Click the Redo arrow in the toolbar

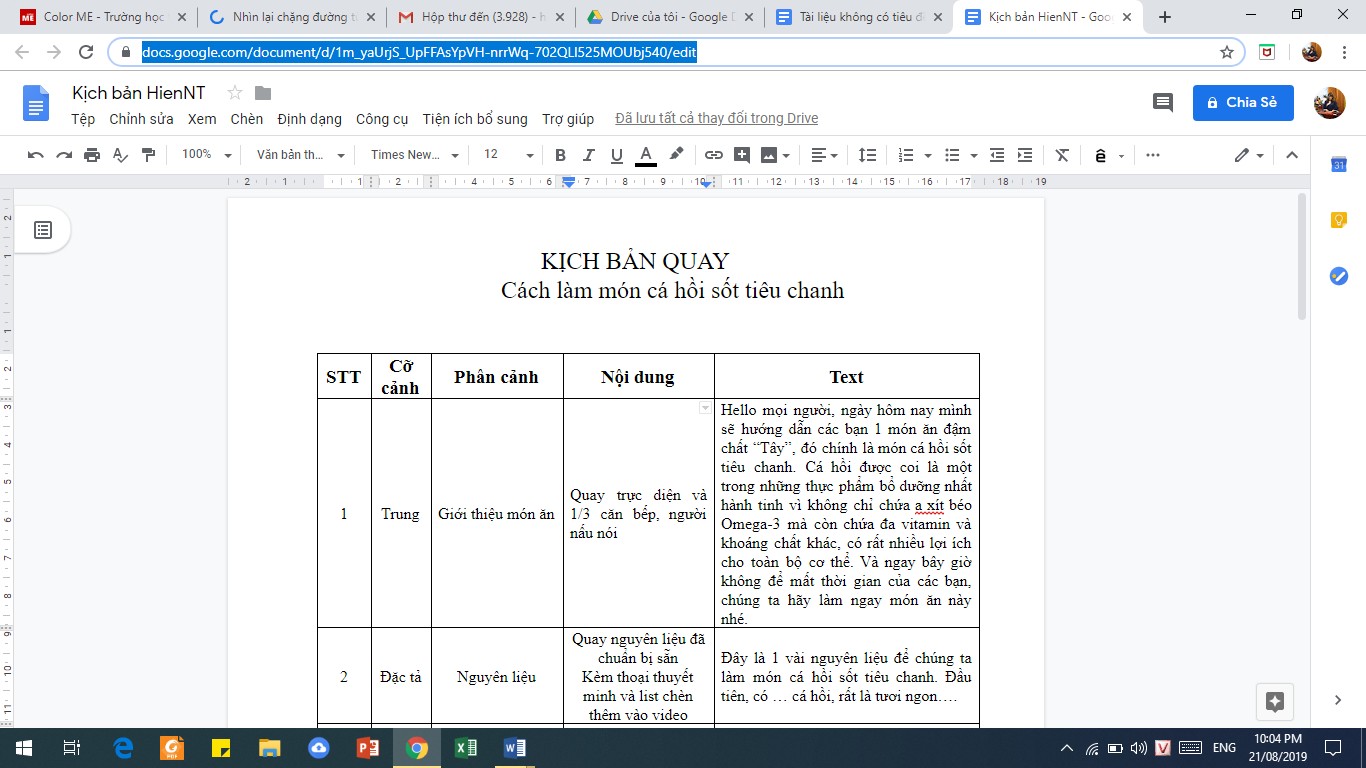[x=64, y=155]
